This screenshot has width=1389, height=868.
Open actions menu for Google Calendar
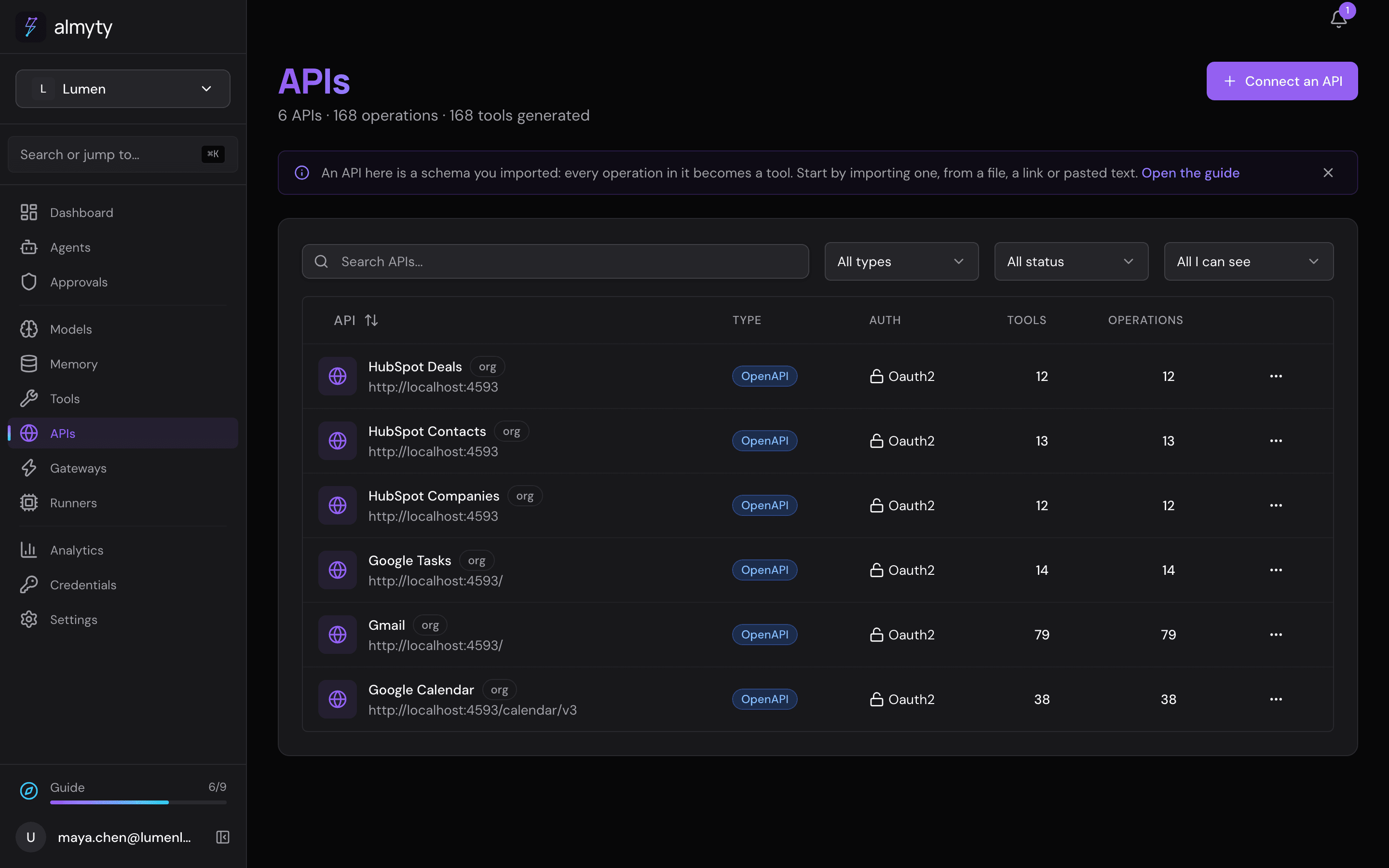pyautogui.click(x=1275, y=699)
